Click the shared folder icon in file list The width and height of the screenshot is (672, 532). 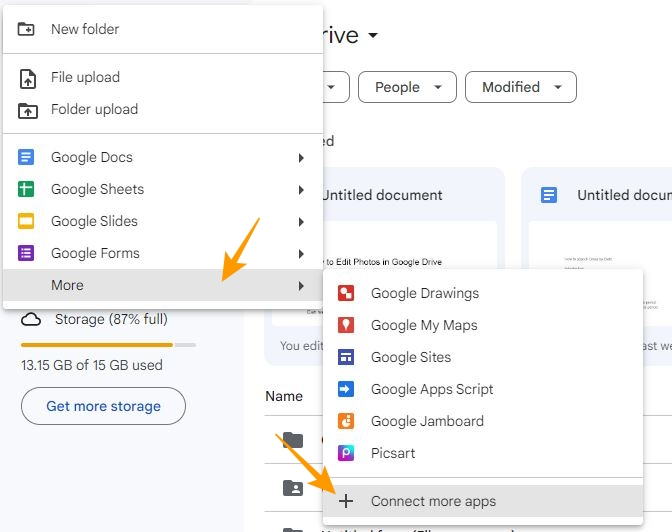(x=293, y=488)
